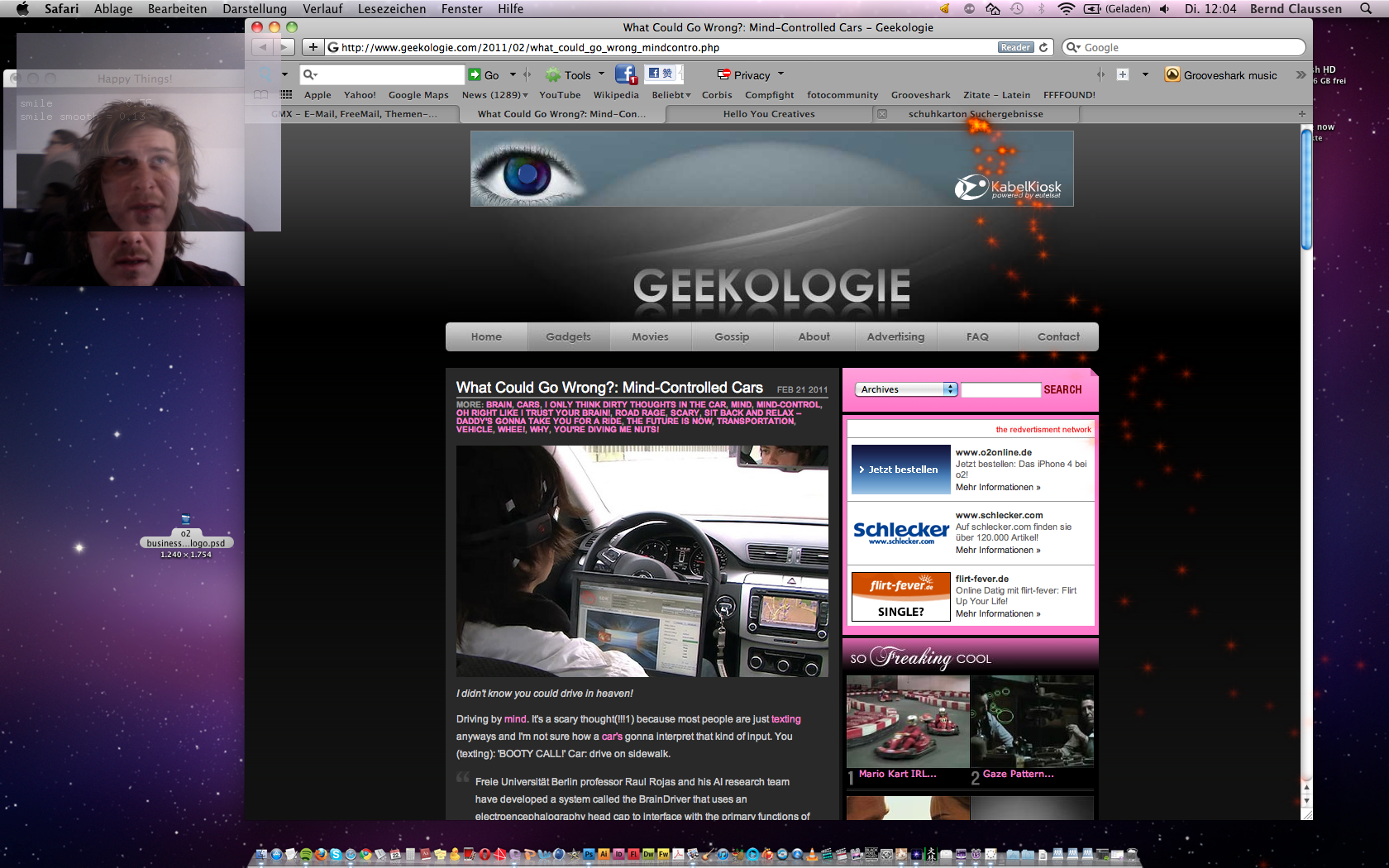Click the vertical page scrollbar thumb
Screen dimensions: 1389x868
coord(1306,190)
